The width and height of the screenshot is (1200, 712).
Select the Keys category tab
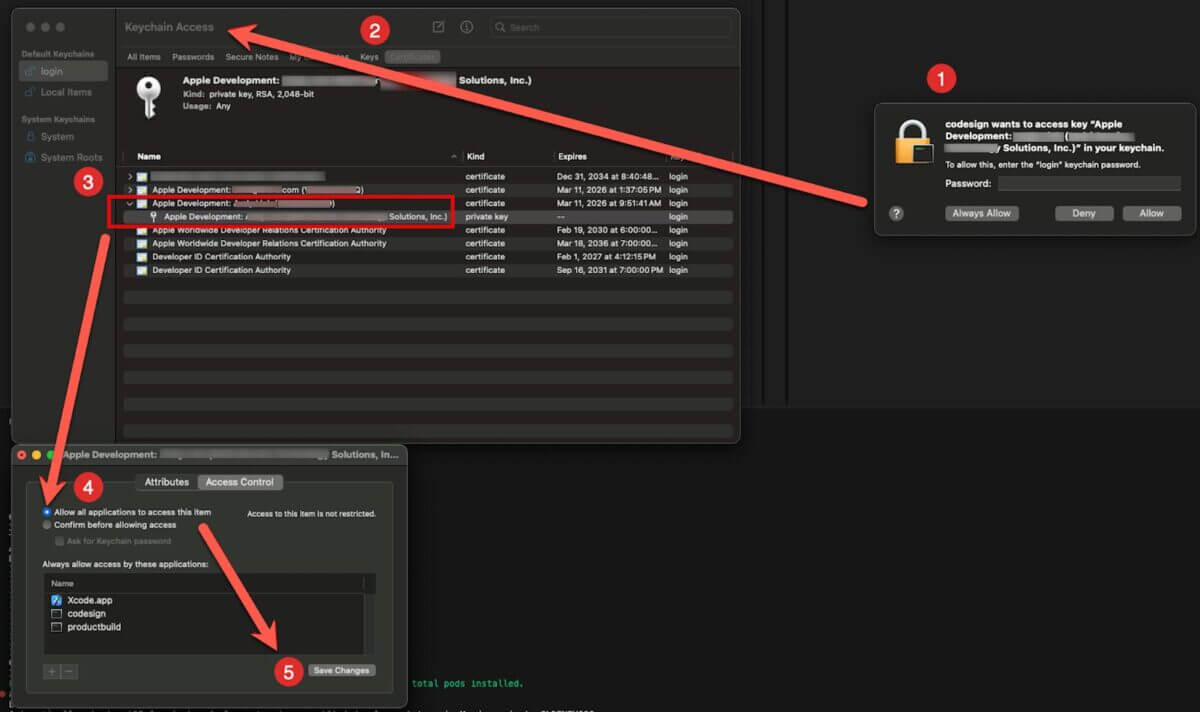pyautogui.click(x=370, y=57)
